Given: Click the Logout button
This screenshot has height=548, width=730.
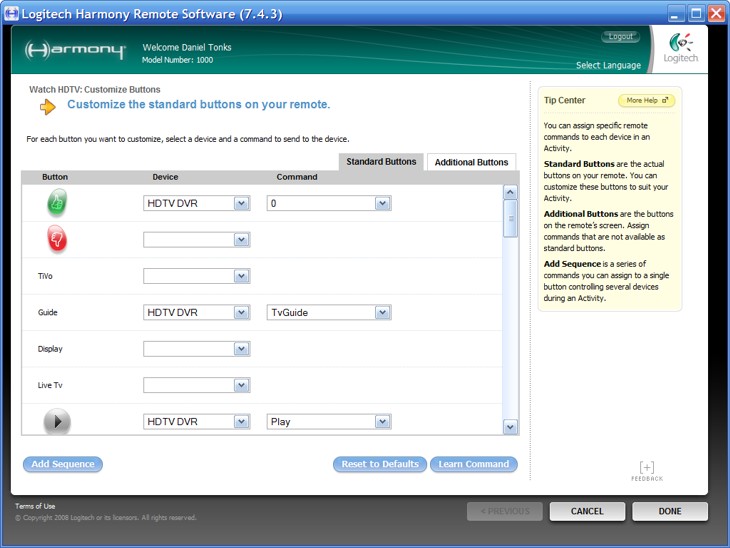Looking at the screenshot, I should pos(621,36).
